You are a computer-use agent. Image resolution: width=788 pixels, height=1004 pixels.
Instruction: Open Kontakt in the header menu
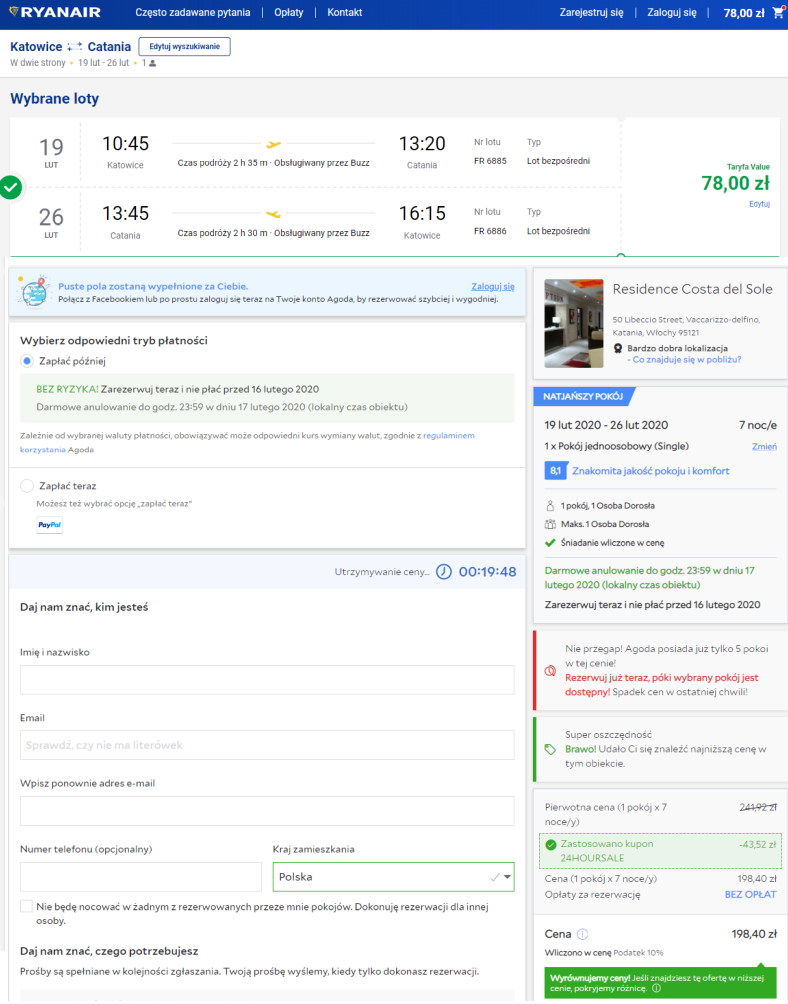tap(344, 12)
